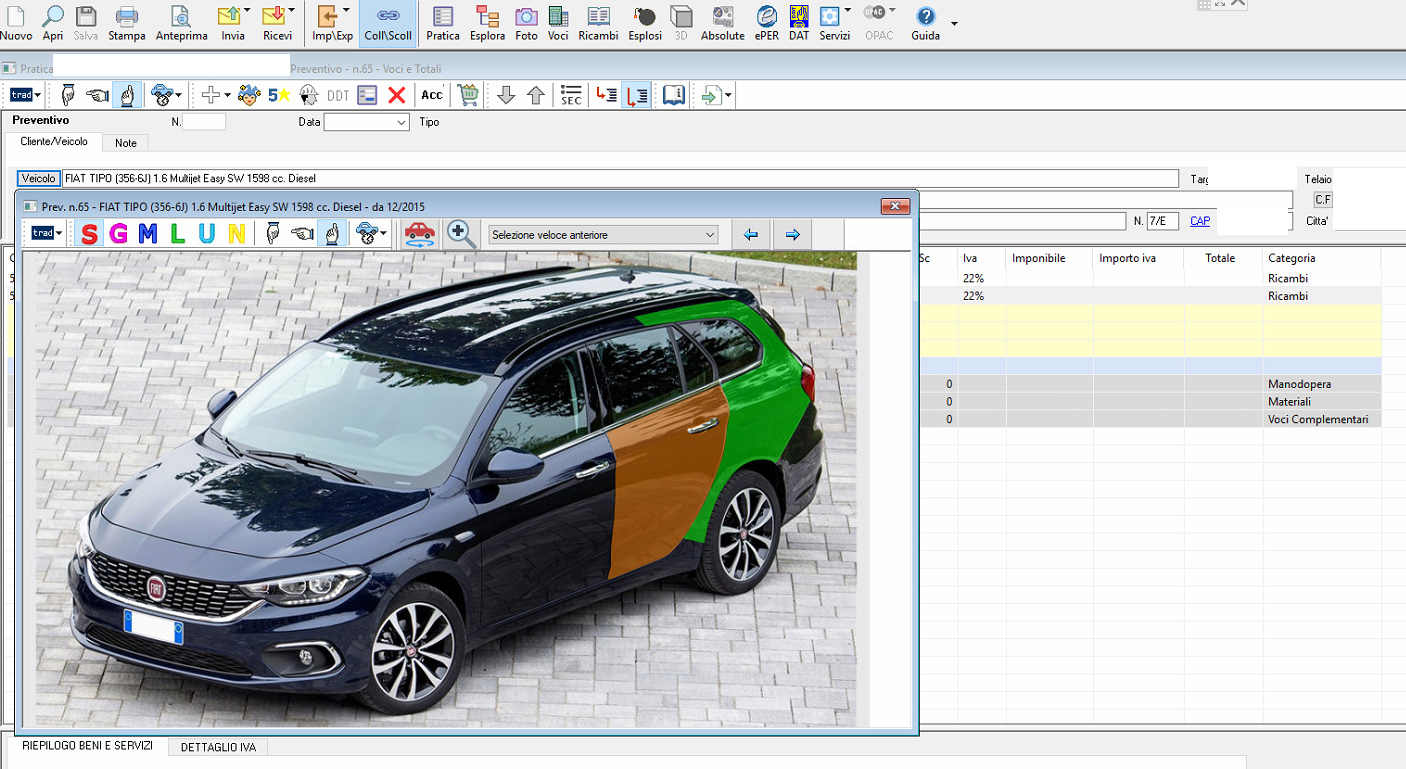Open the Guida help icon
Screen dimensions: 1406x769
click(926, 23)
